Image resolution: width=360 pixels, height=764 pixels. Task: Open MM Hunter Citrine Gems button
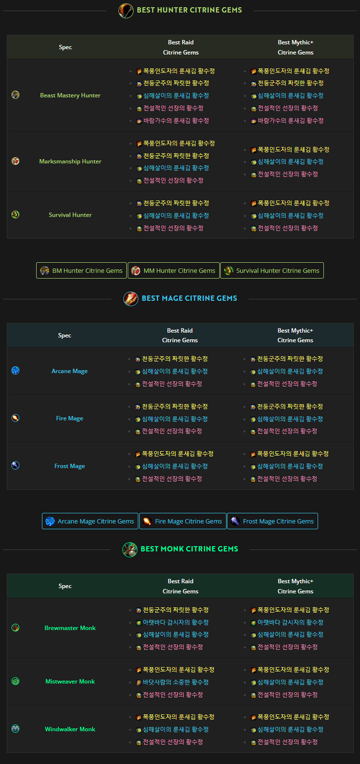pyautogui.click(x=173, y=270)
